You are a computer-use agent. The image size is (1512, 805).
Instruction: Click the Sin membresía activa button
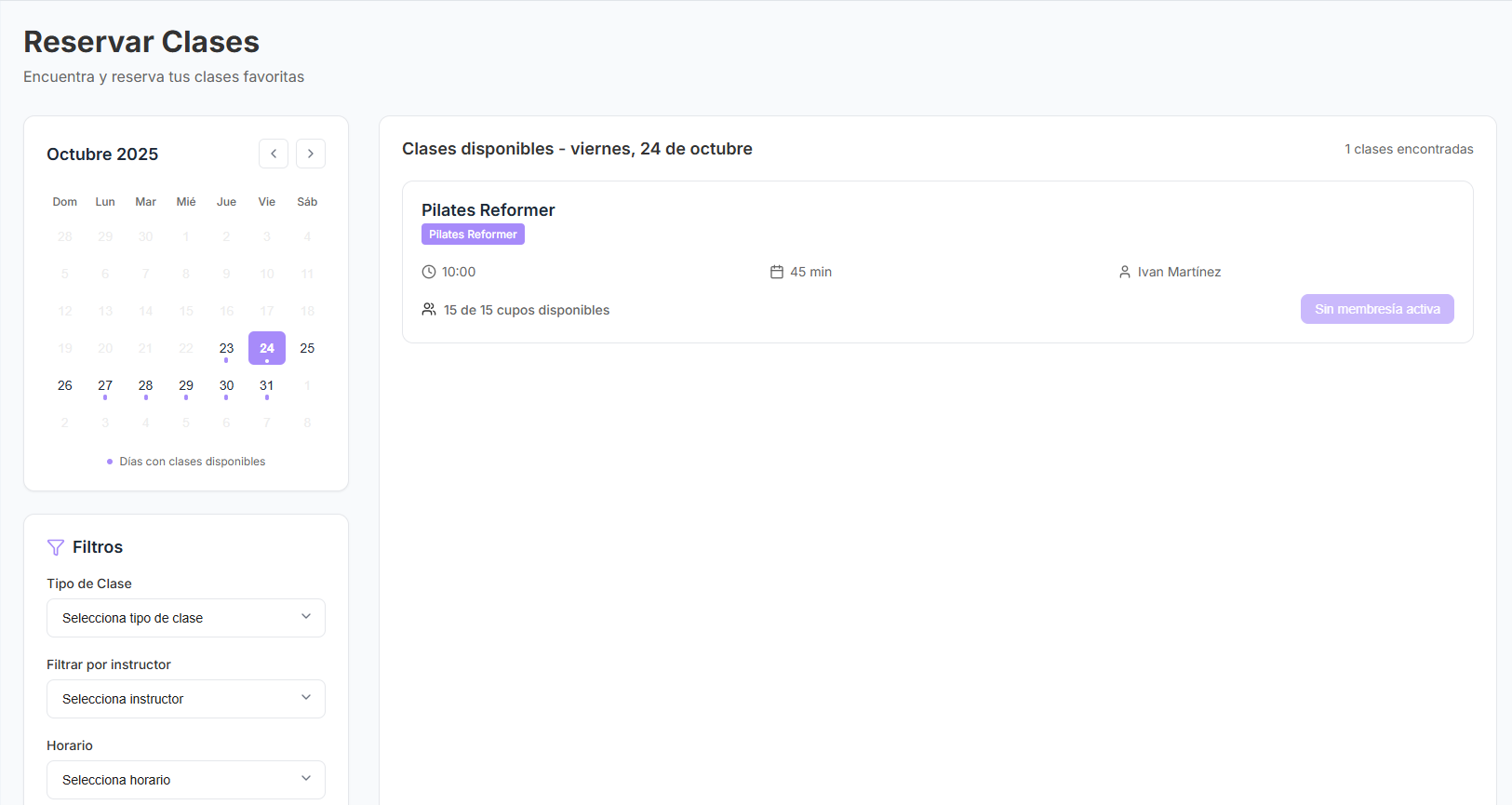pos(1377,309)
